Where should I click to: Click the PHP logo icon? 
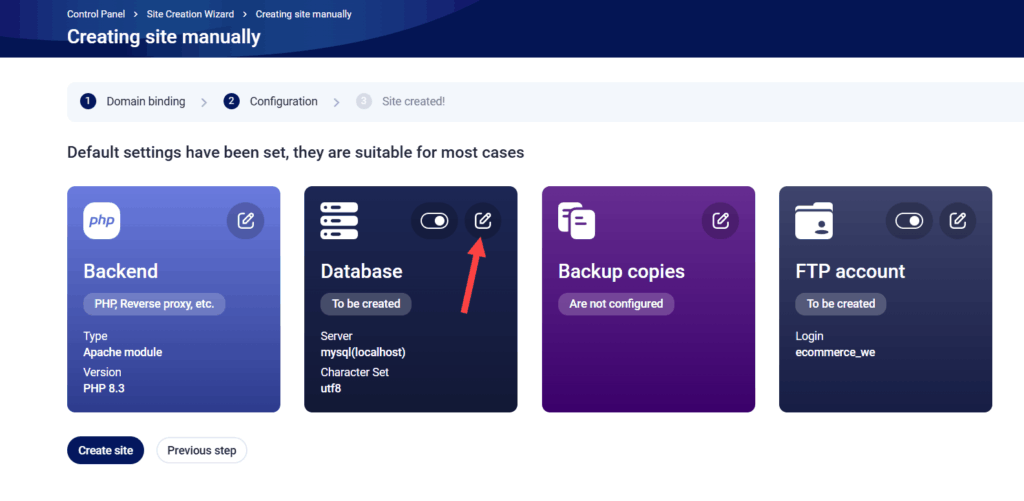pyautogui.click(x=101, y=221)
